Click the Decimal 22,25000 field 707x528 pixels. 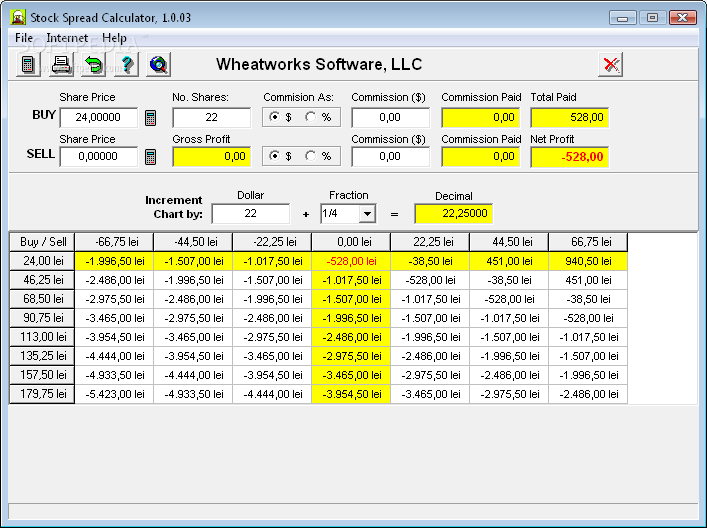click(454, 213)
